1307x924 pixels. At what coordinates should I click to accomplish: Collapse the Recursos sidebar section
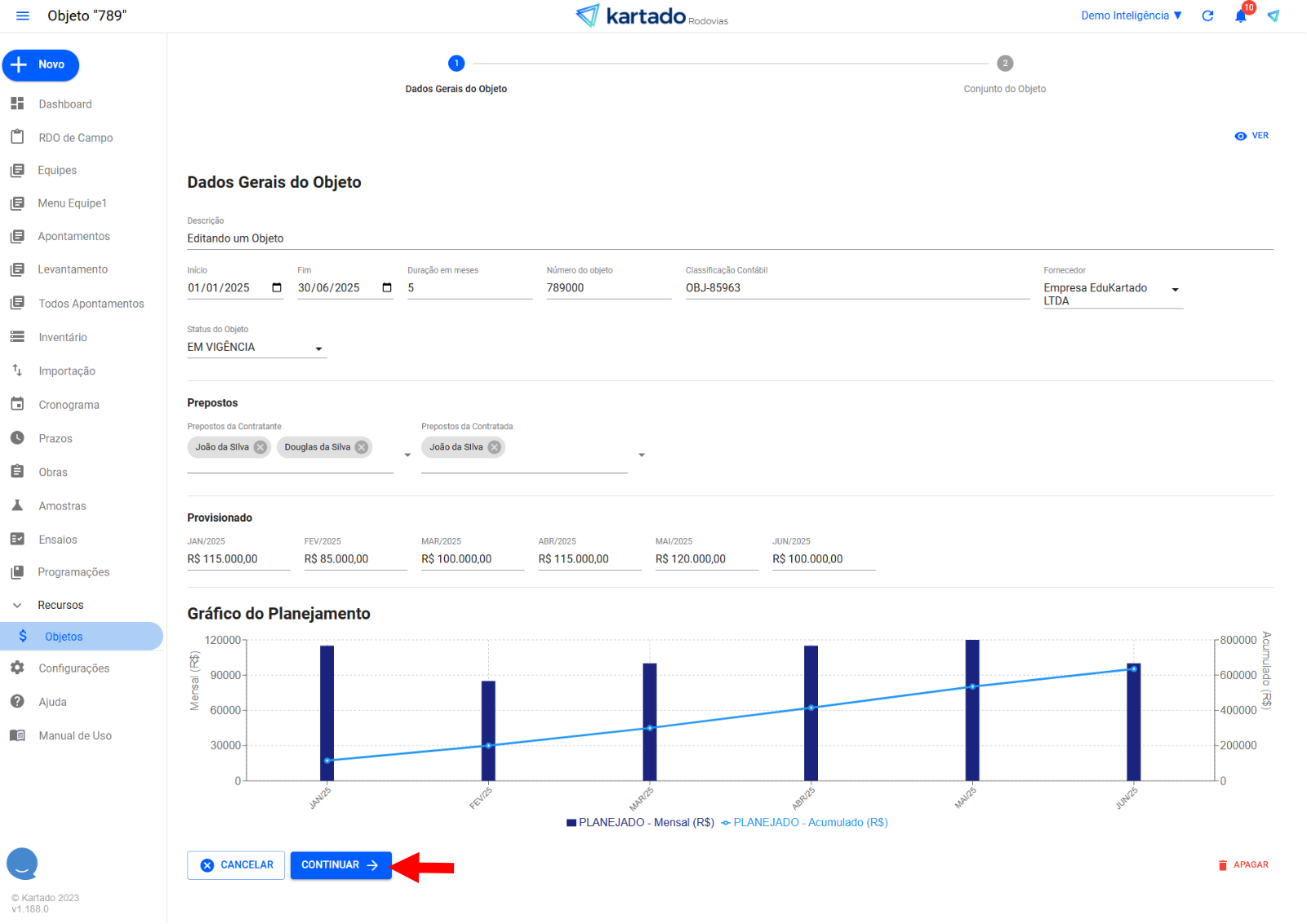17,606
